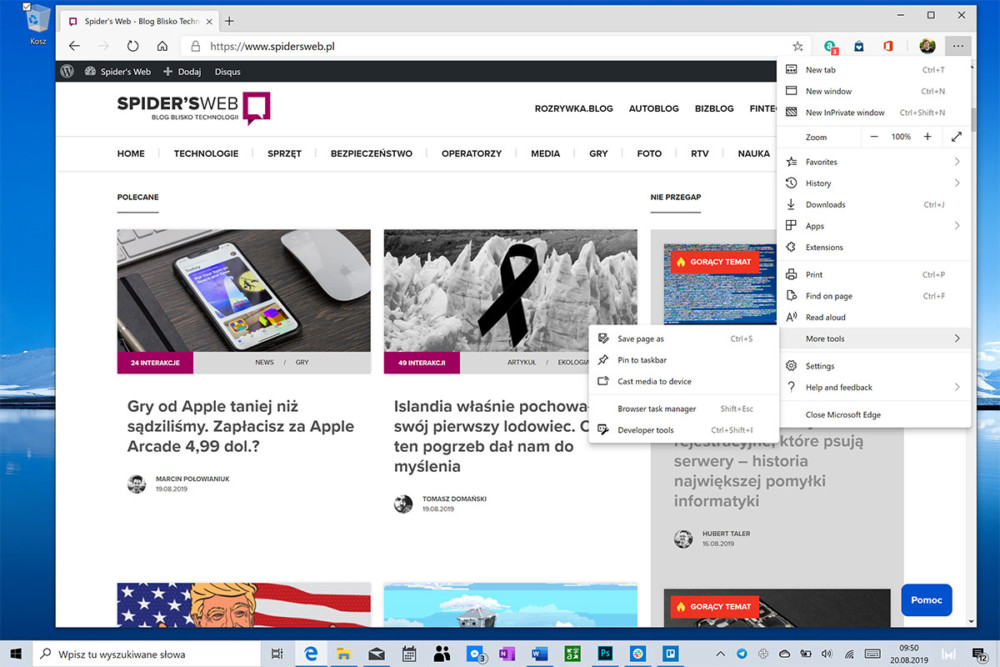Image resolution: width=1000 pixels, height=667 pixels.
Task: Go to Home page icon
Action: tap(163, 46)
